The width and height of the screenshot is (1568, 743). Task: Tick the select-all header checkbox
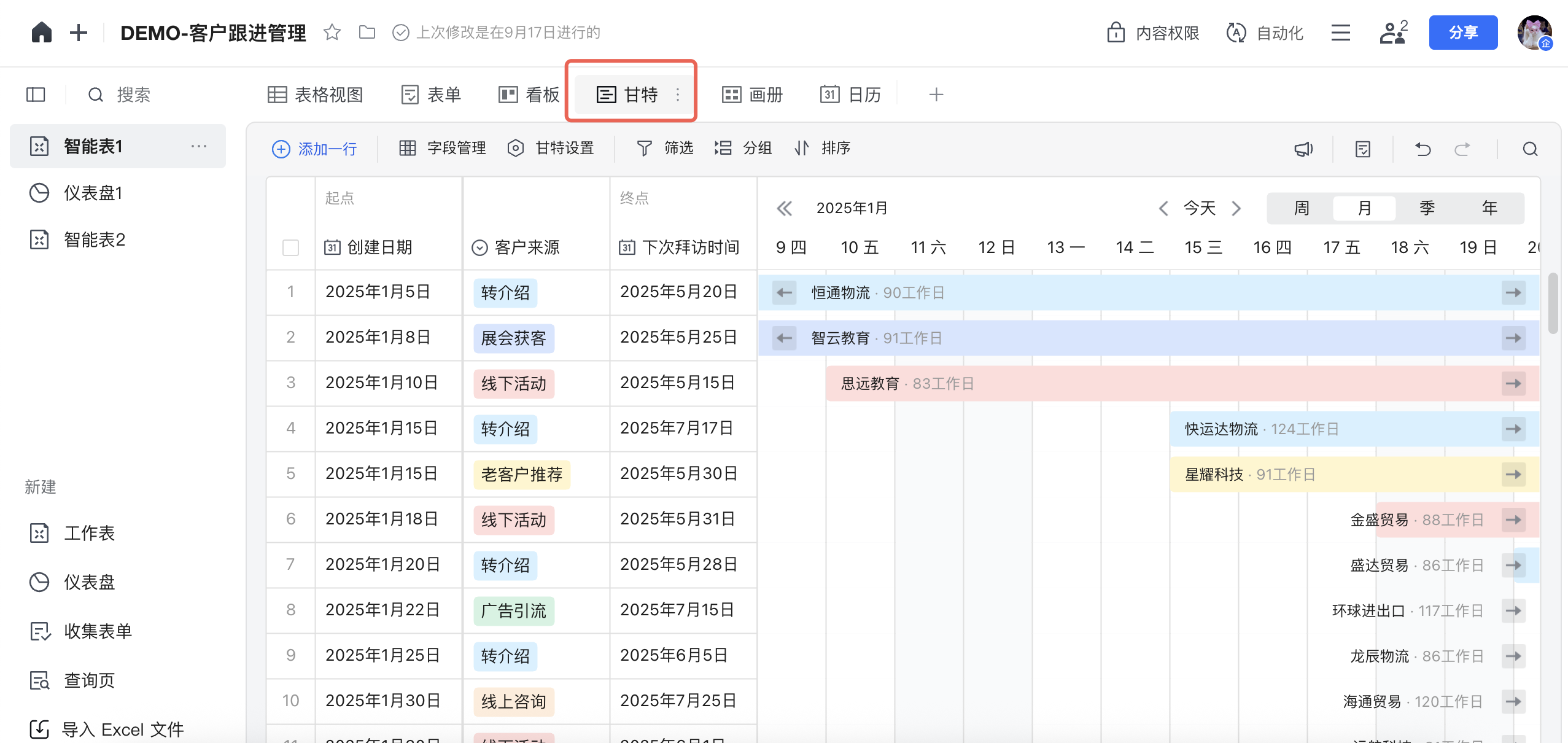pos(290,247)
